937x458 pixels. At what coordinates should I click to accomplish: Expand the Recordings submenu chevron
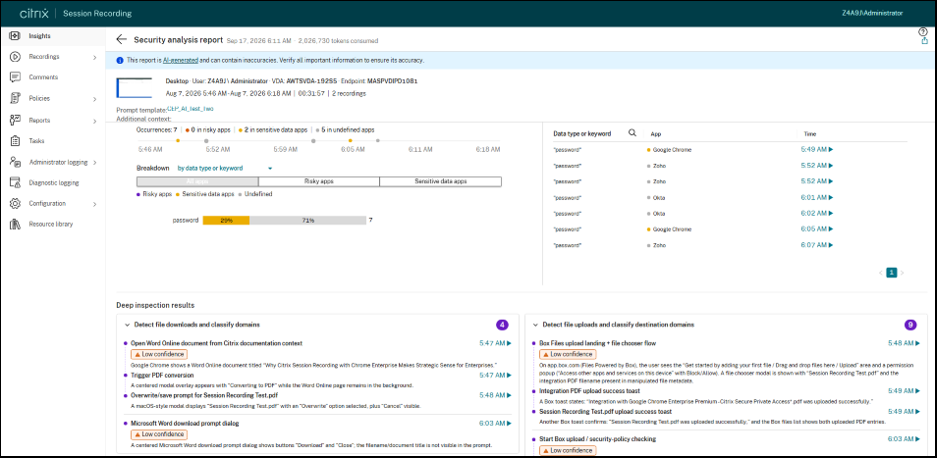point(94,57)
